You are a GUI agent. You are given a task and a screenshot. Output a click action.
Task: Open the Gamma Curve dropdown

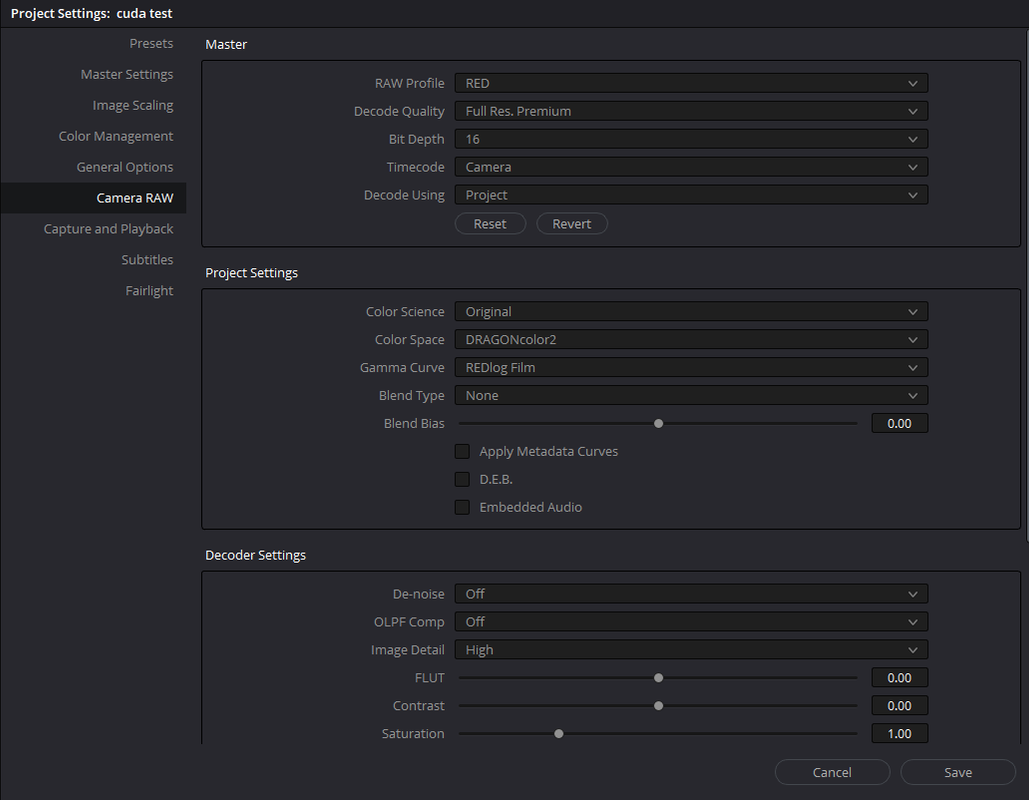pyautogui.click(x=691, y=368)
